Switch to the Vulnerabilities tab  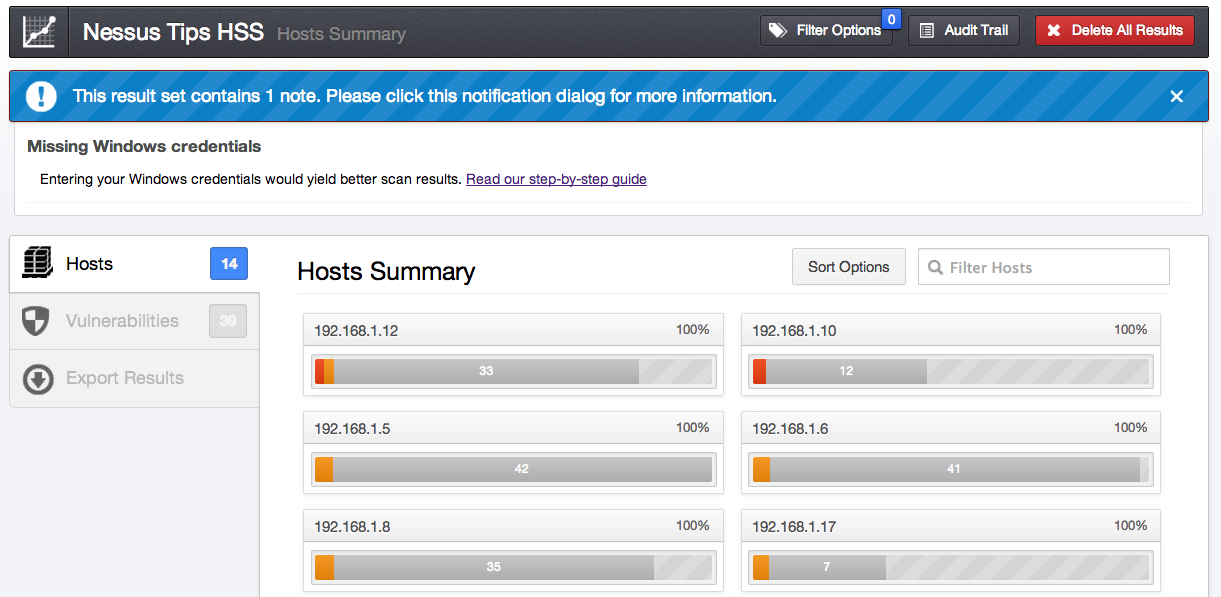pyautogui.click(x=122, y=321)
